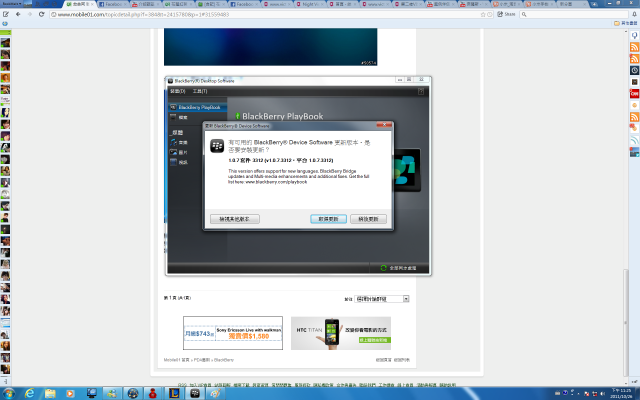Open the picture thumbnail icon in right sidebar
Screen dimensions: 640x400
pyautogui.click(x=634, y=152)
